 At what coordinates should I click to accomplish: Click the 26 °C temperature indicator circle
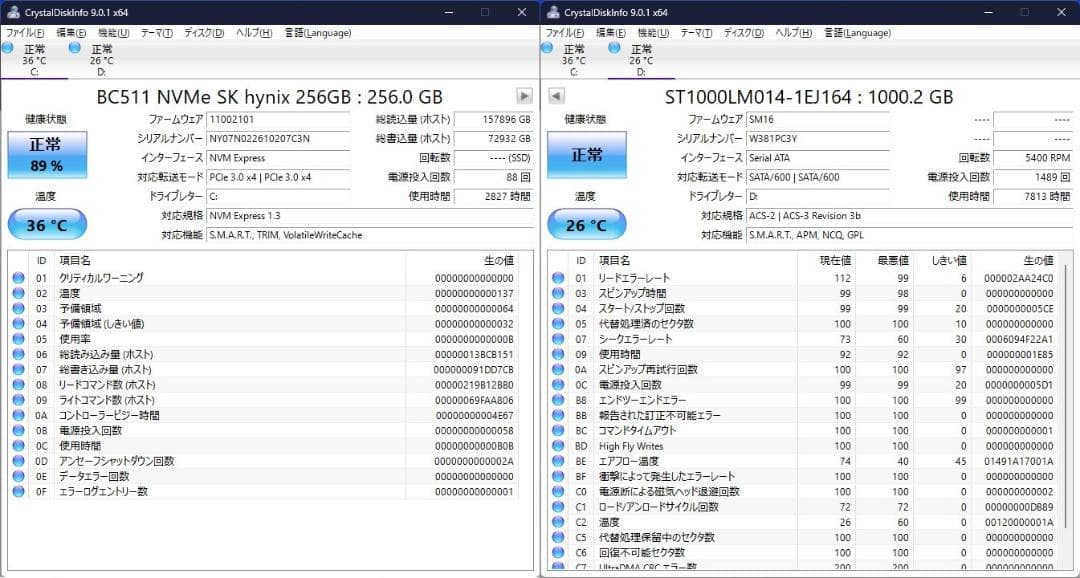pos(585,224)
